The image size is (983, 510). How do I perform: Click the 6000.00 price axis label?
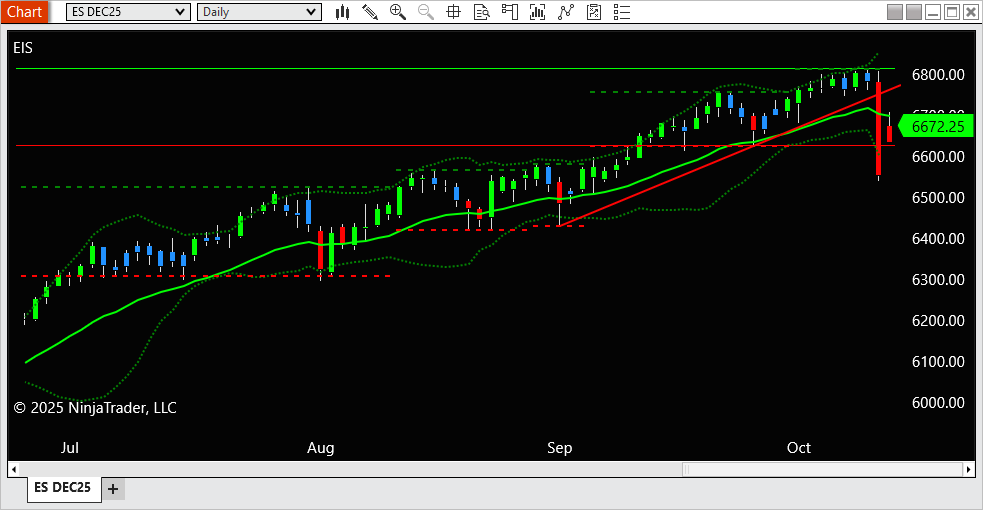tap(938, 403)
